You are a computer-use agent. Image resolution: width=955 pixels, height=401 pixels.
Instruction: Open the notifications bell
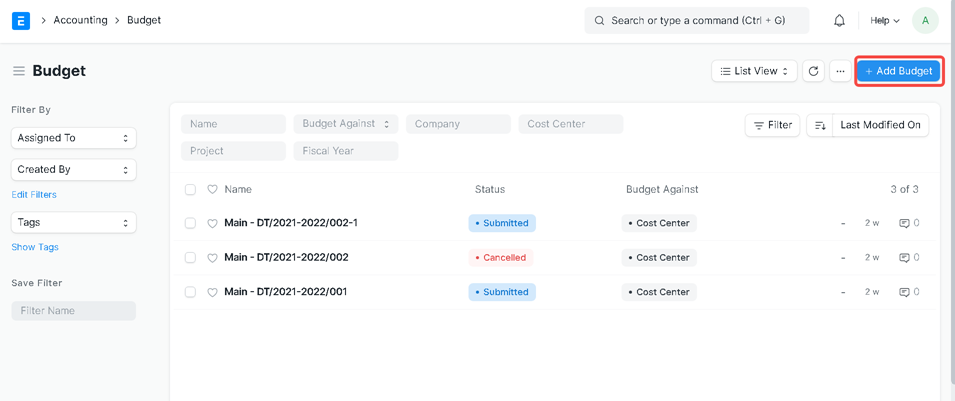click(839, 20)
